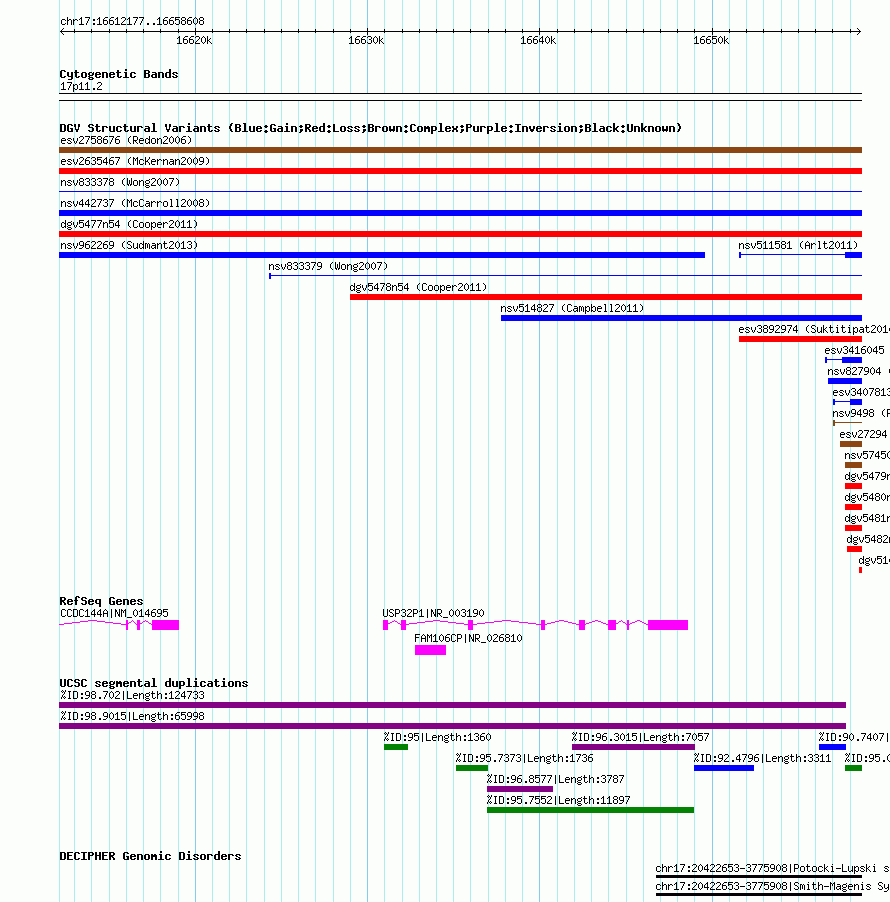Image resolution: width=890 pixels, height=902 pixels.
Task: Click the 16640k ruler marker
Action: point(538,41)
